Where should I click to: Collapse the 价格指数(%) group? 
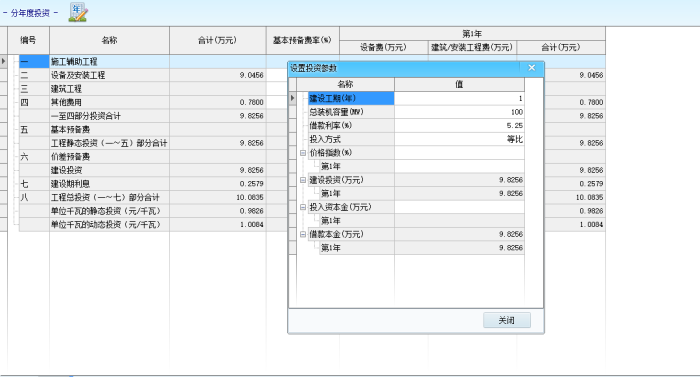(x=303, y=153)
